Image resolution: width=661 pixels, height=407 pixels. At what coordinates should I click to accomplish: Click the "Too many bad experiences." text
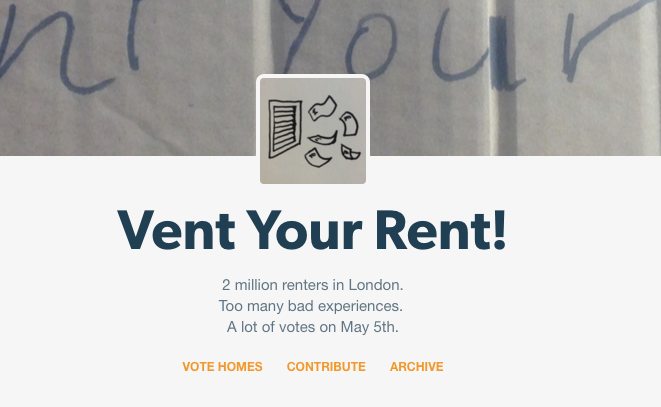[x=310, y=306]
